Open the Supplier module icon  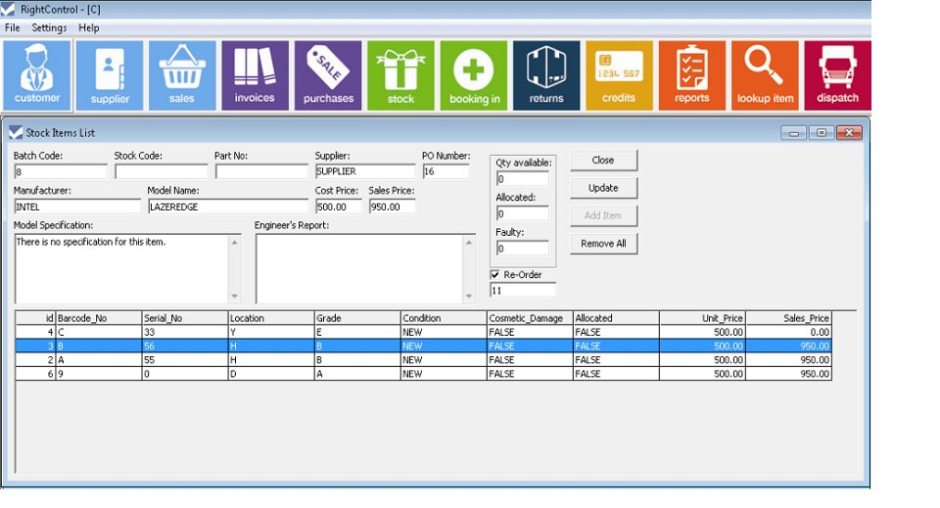point(110,75)
